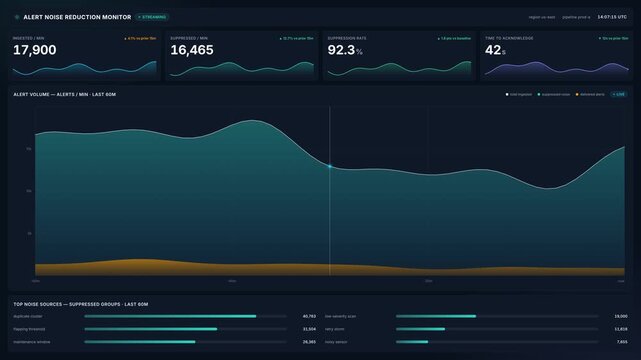The image size is (641, 360).
Task: Select the flapping threshold noise source row
Action: click(164, 329)
